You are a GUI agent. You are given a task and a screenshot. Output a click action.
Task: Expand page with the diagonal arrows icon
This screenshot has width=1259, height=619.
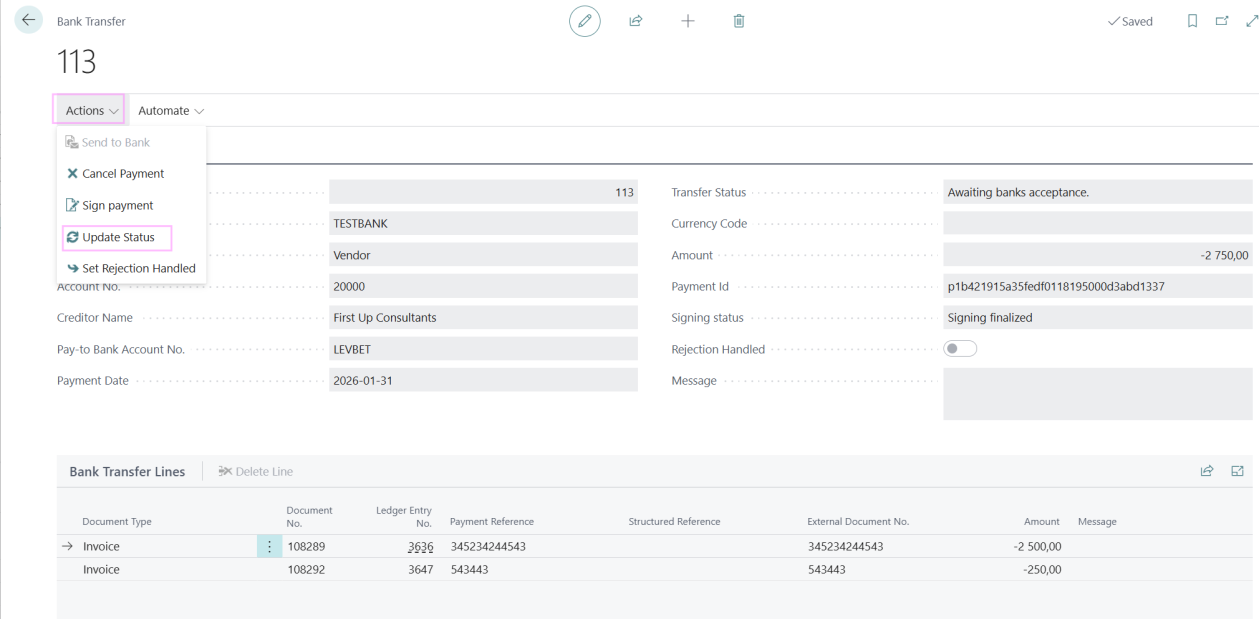click(x=1251, y=21)
